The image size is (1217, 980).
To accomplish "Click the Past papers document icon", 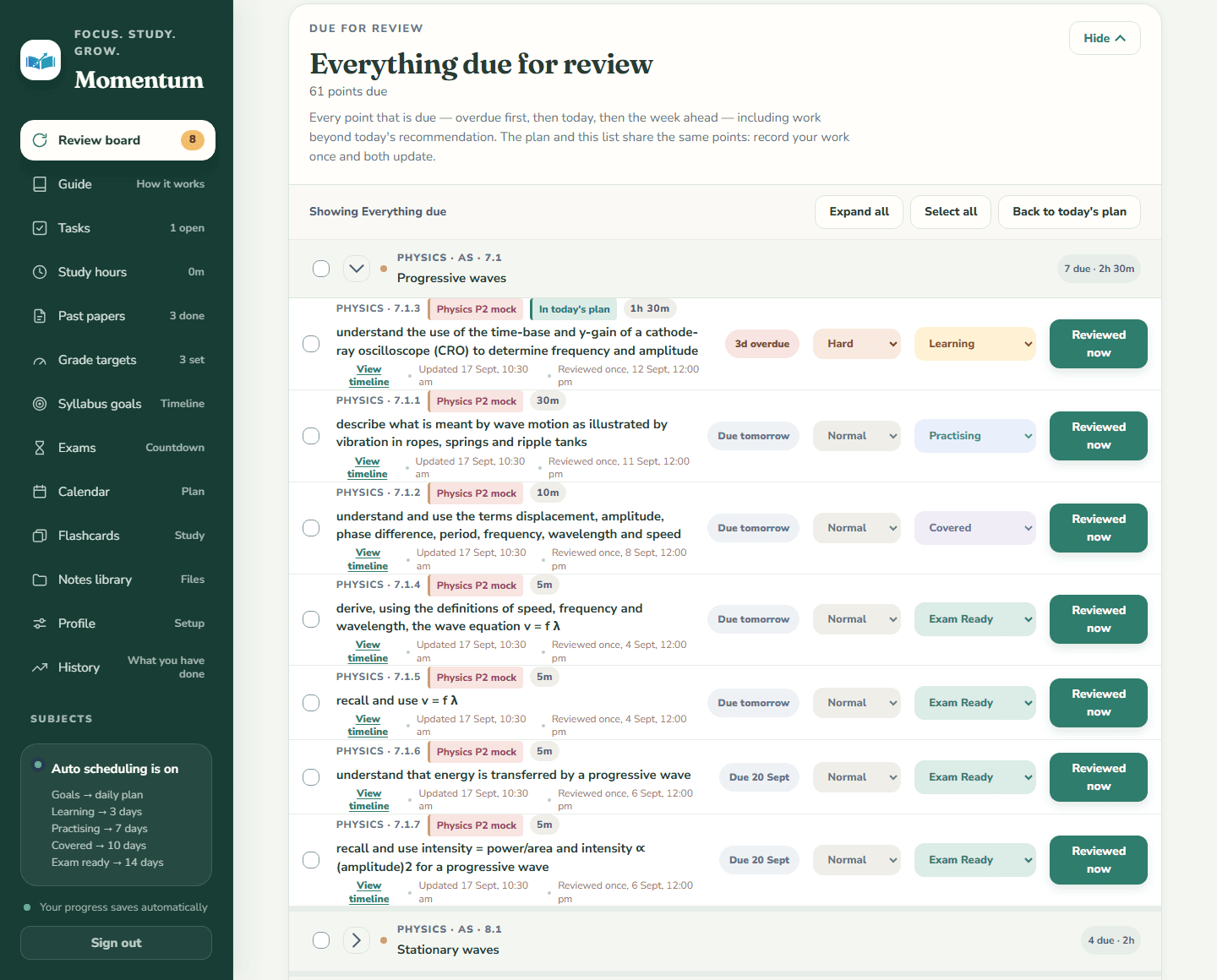I will point(40,316).
